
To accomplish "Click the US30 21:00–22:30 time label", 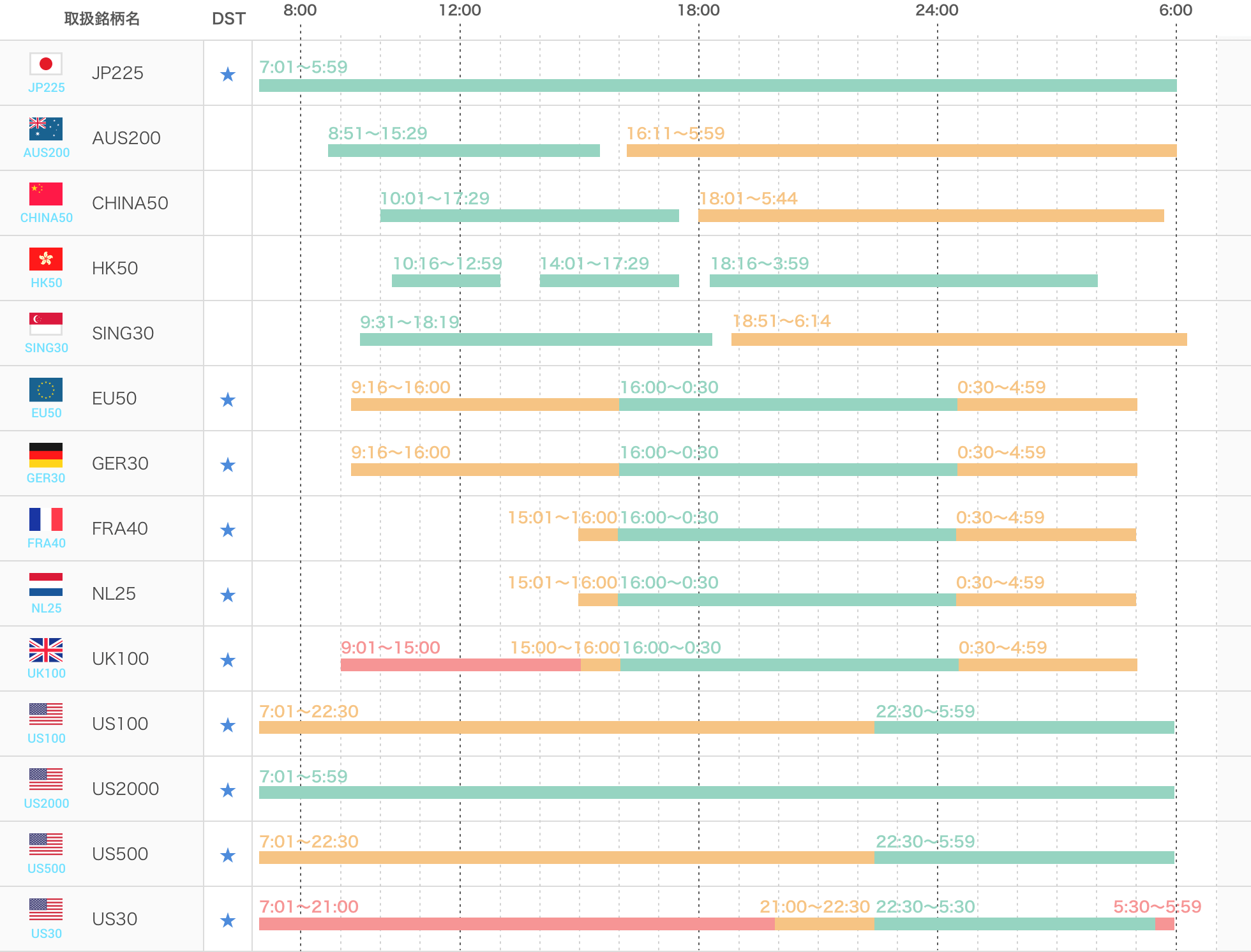I will tap(815, 907).
